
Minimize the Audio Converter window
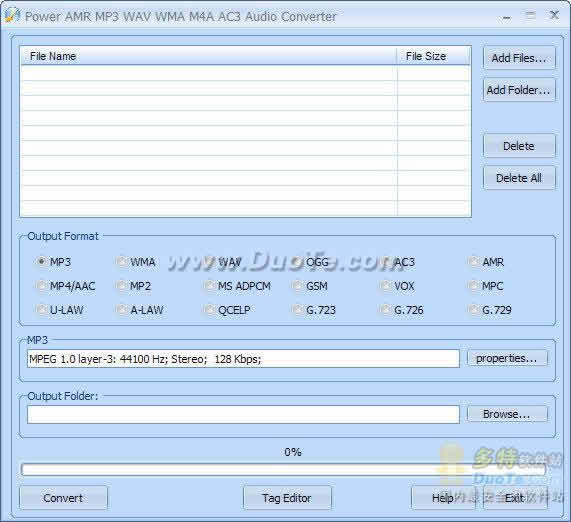[507, 16]
